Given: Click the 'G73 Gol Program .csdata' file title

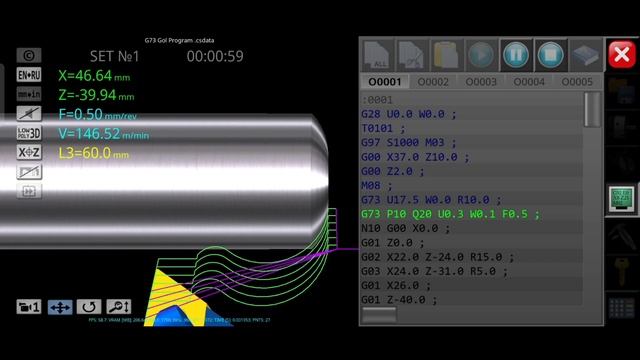Looking at the screenshot, I should pyautogui.click(x=179, y=40).
